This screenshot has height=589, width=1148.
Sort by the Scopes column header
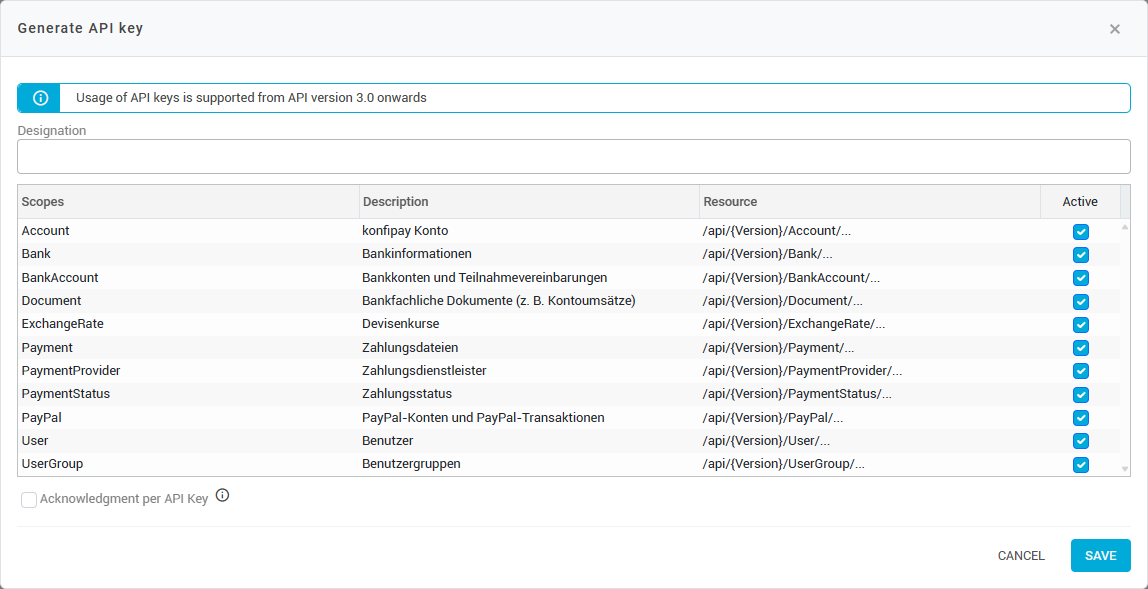188,202
